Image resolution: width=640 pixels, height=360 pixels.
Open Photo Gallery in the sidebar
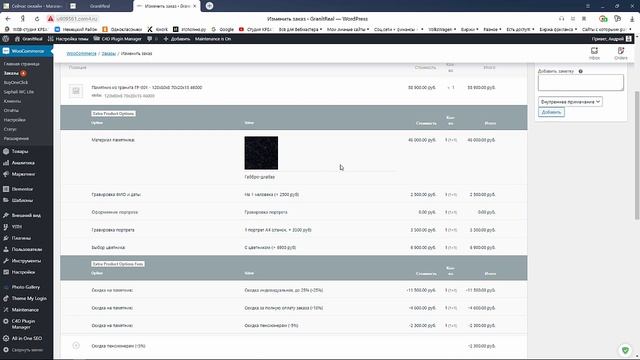tap(25, 287)
